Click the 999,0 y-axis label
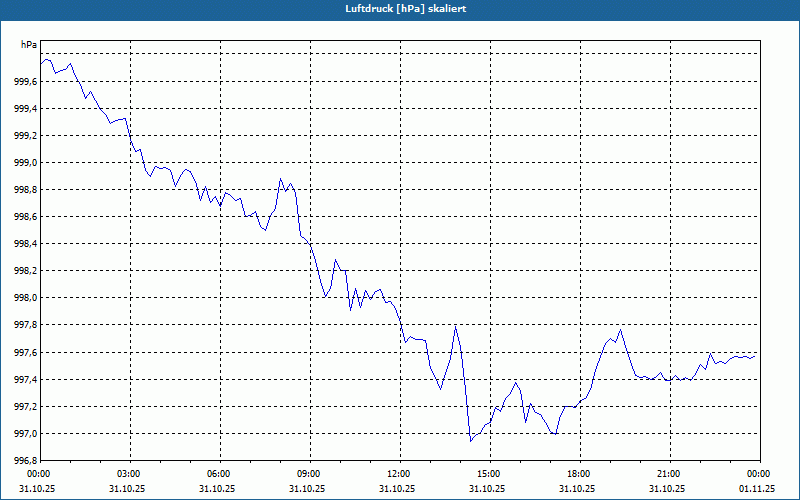The width and height of the screenshot is (800, 500). [26, 163]
